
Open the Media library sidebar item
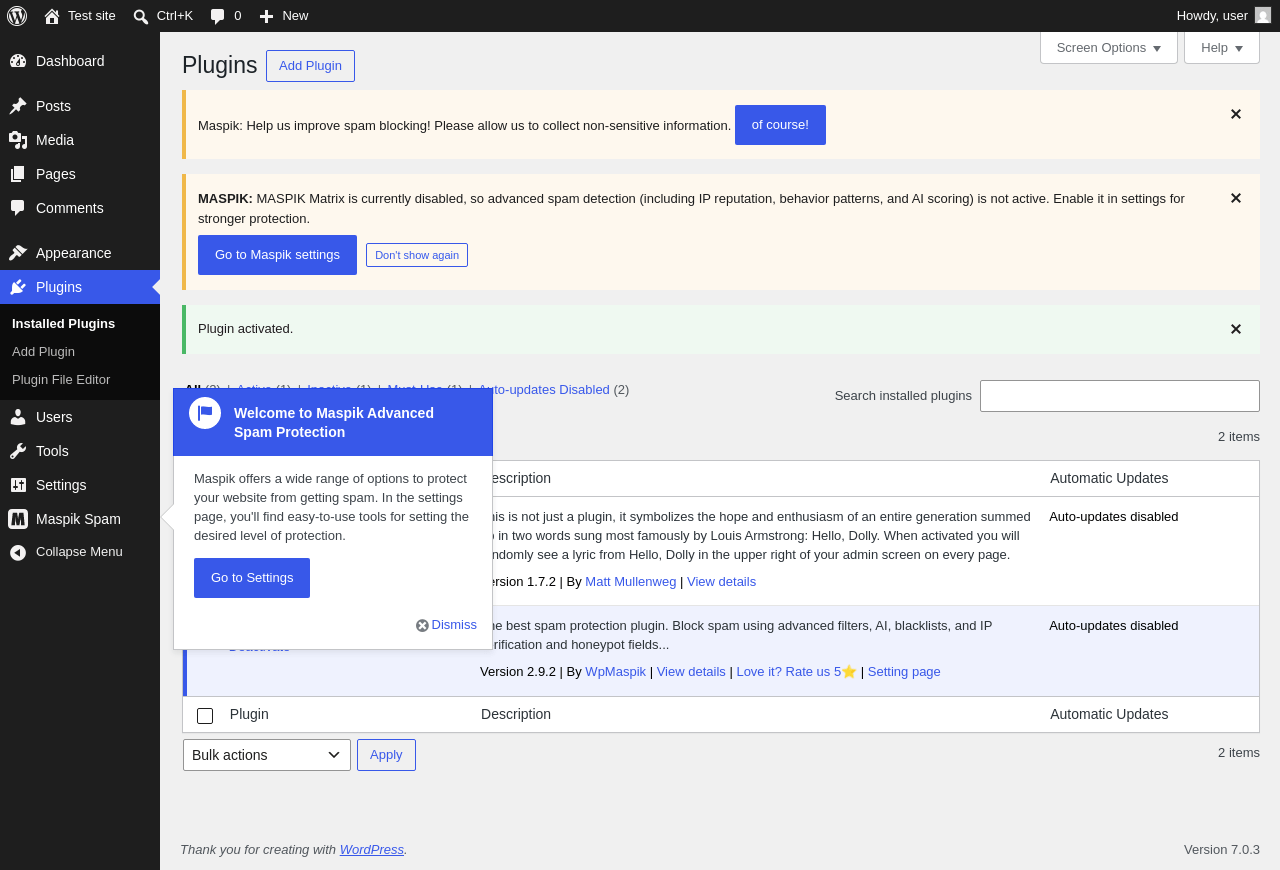click(x=80, y=140)
